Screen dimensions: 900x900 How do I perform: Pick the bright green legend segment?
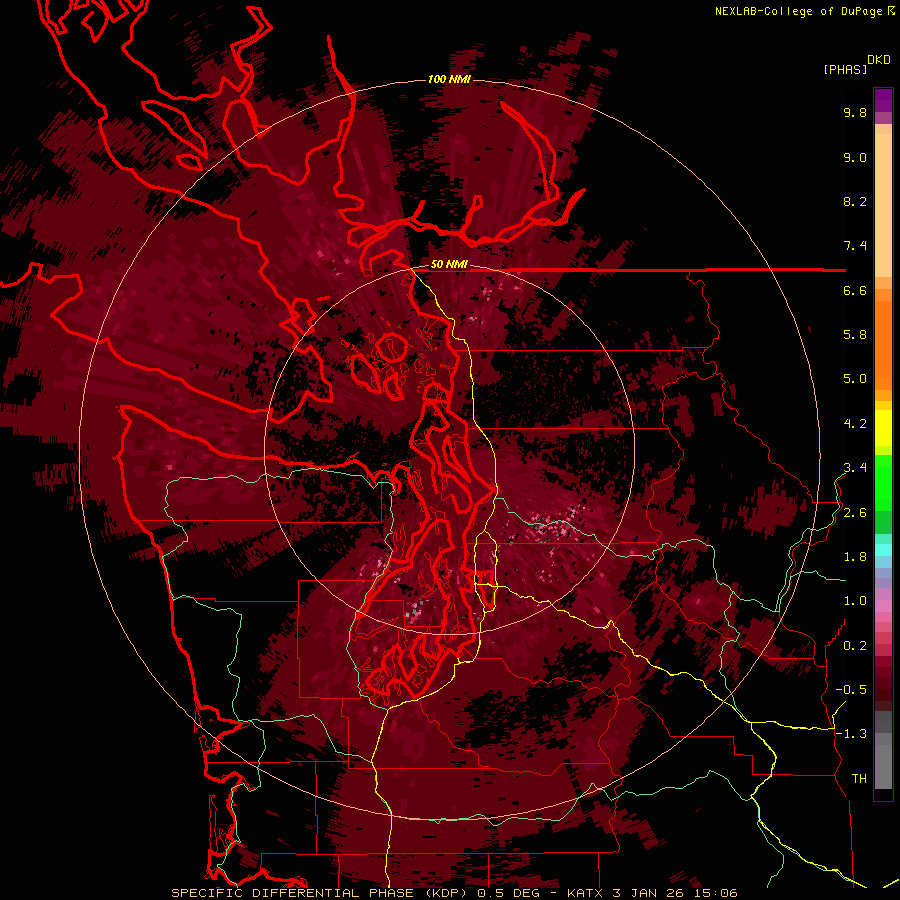(883, 482)
